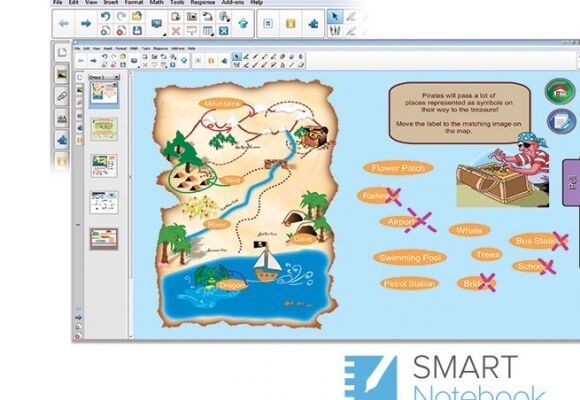Click the green home button on the lesson page

point(560,91)
